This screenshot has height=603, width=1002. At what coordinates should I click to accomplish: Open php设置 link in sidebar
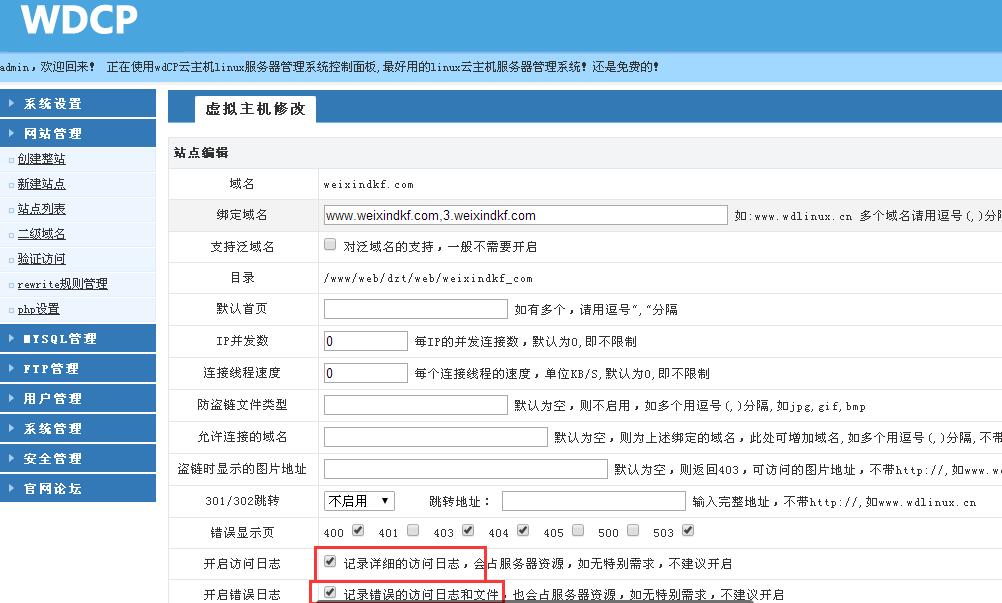(38, 309)
